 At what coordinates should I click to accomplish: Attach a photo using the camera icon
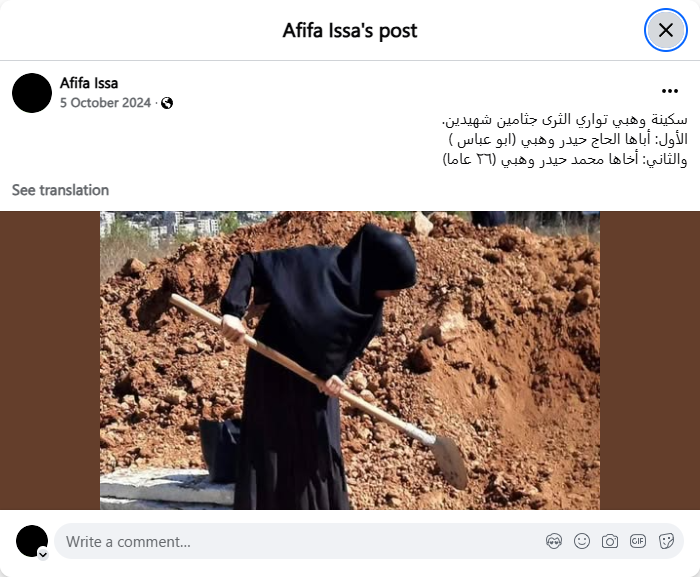pos(610,541)
